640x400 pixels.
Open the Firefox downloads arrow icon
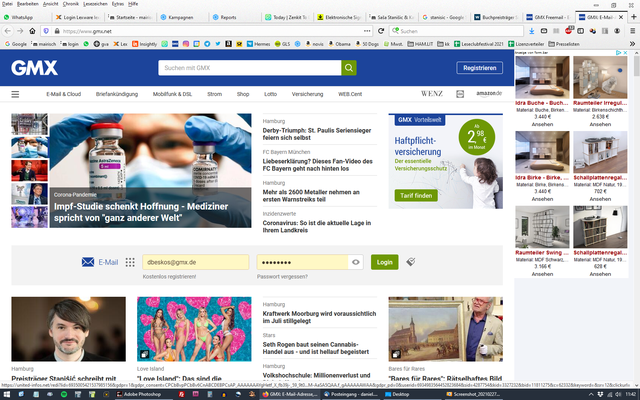coord(531,31)
